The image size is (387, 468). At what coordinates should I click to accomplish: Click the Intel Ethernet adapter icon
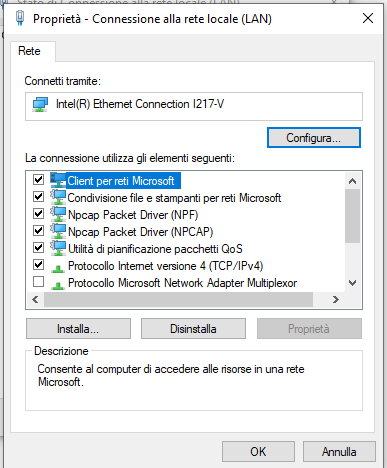coord(40,105)
